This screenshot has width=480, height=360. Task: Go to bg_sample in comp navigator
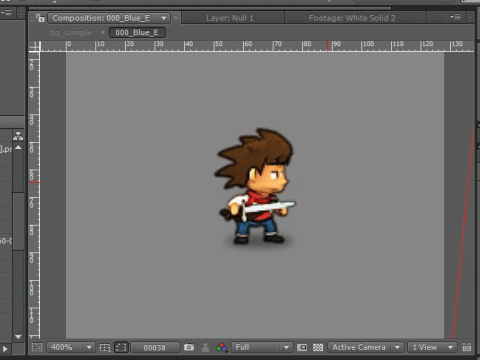(70, 32)
